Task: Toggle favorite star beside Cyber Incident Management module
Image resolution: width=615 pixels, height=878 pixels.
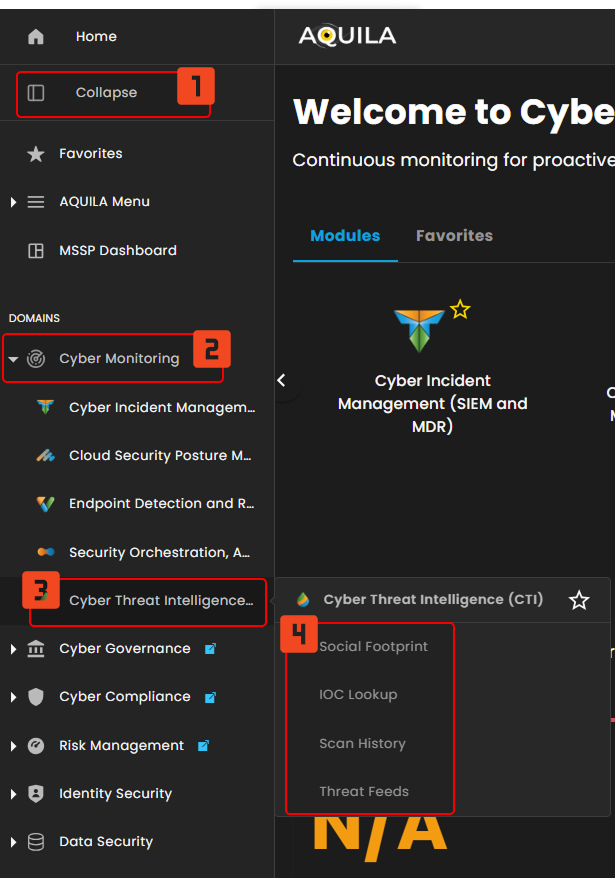Action: pyautogui.click(x=459, y=309)
